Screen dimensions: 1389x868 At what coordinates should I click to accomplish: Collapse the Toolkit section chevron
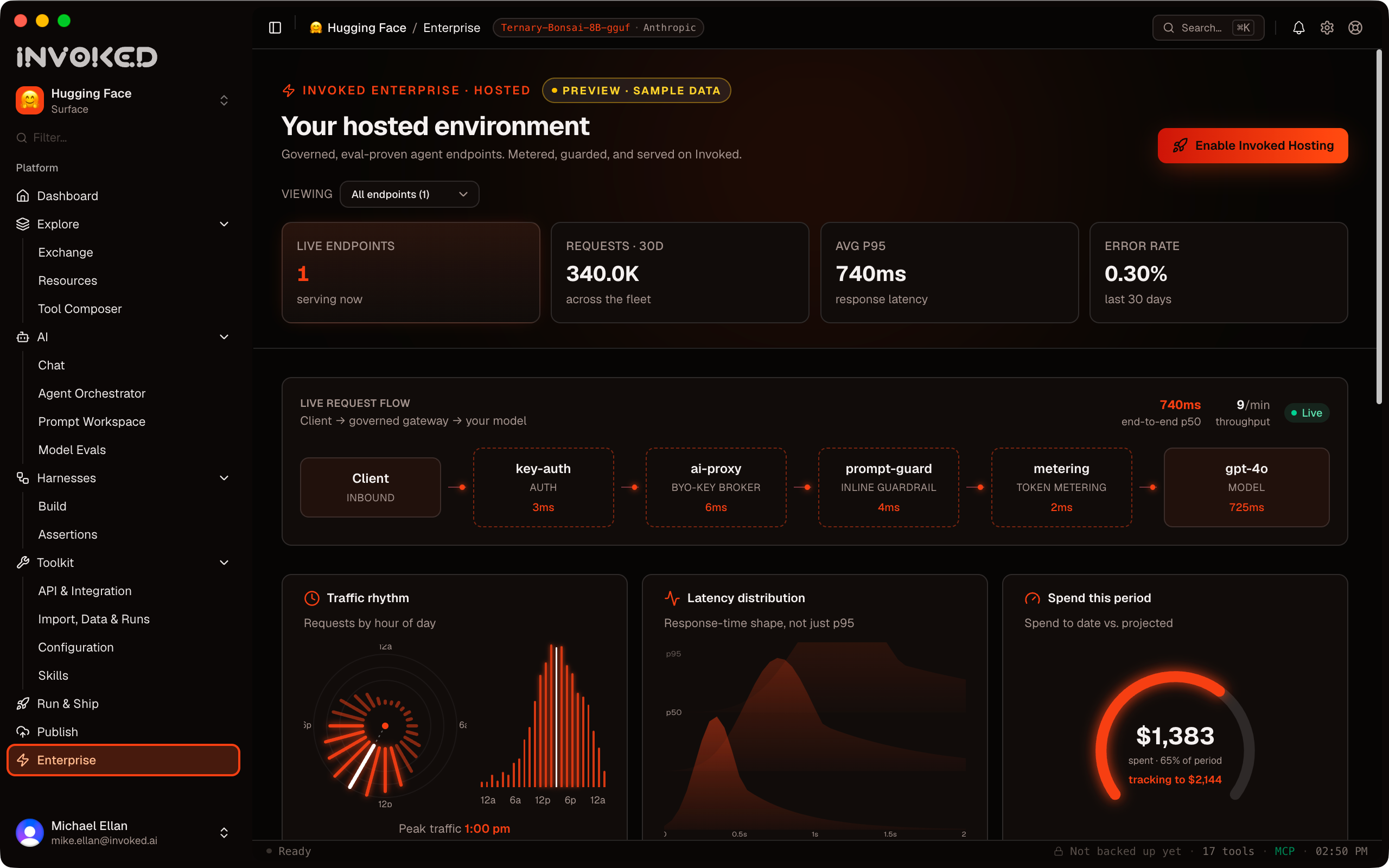point(224,563)
